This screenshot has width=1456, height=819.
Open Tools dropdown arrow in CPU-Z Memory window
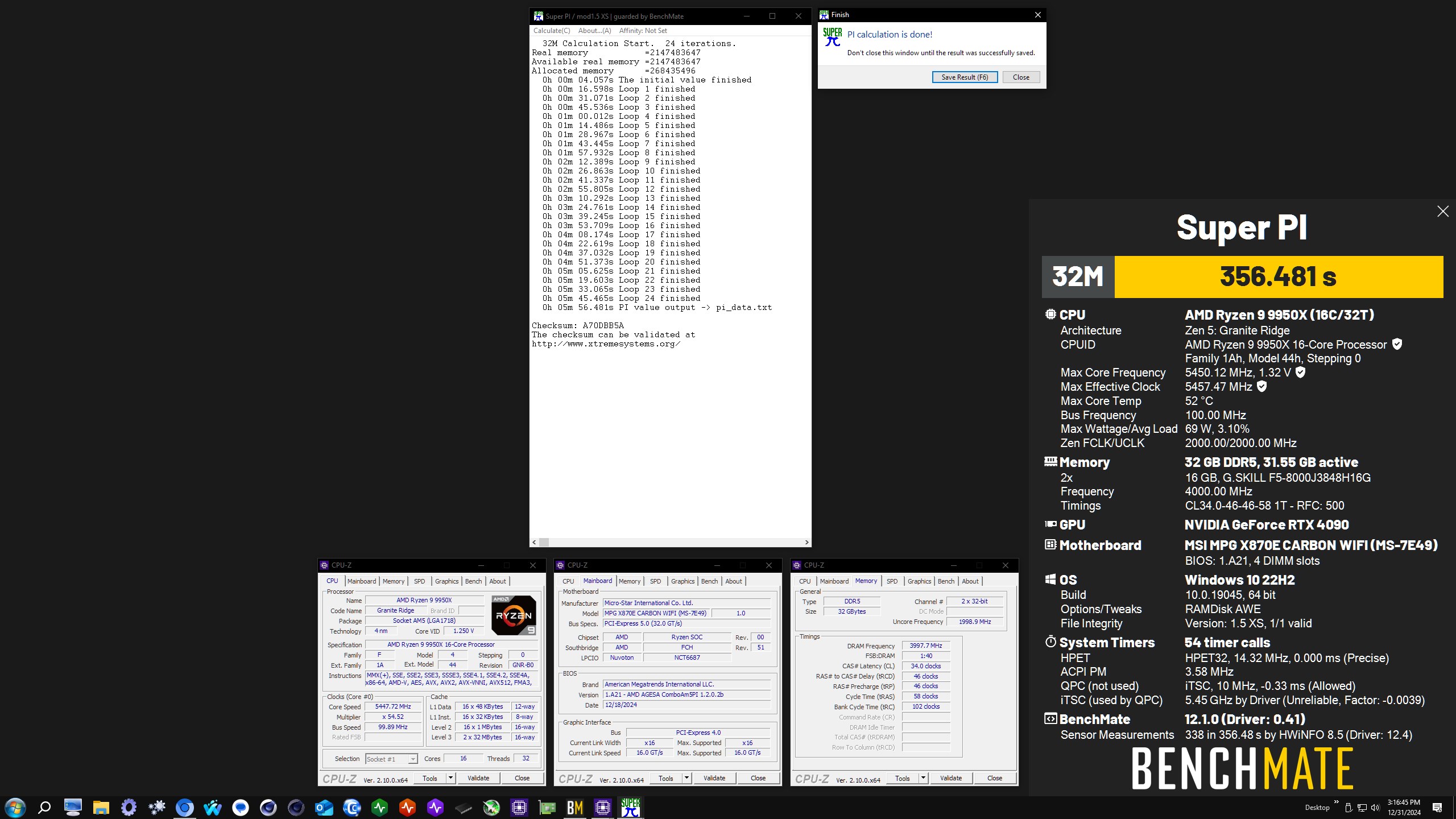point(923,778)
